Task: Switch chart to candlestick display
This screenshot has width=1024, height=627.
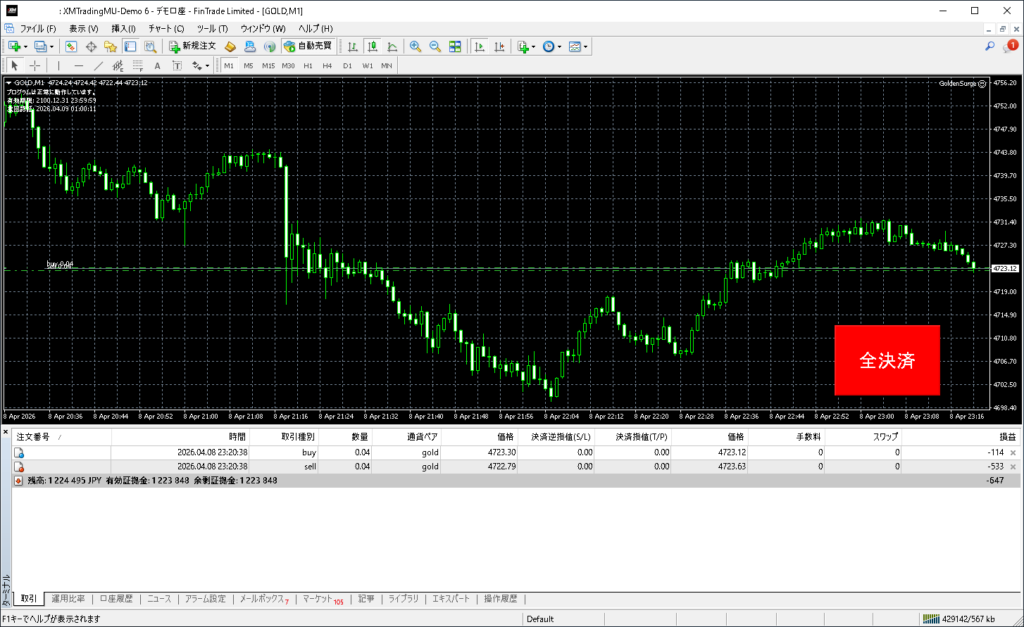Action: coord(372,46)
